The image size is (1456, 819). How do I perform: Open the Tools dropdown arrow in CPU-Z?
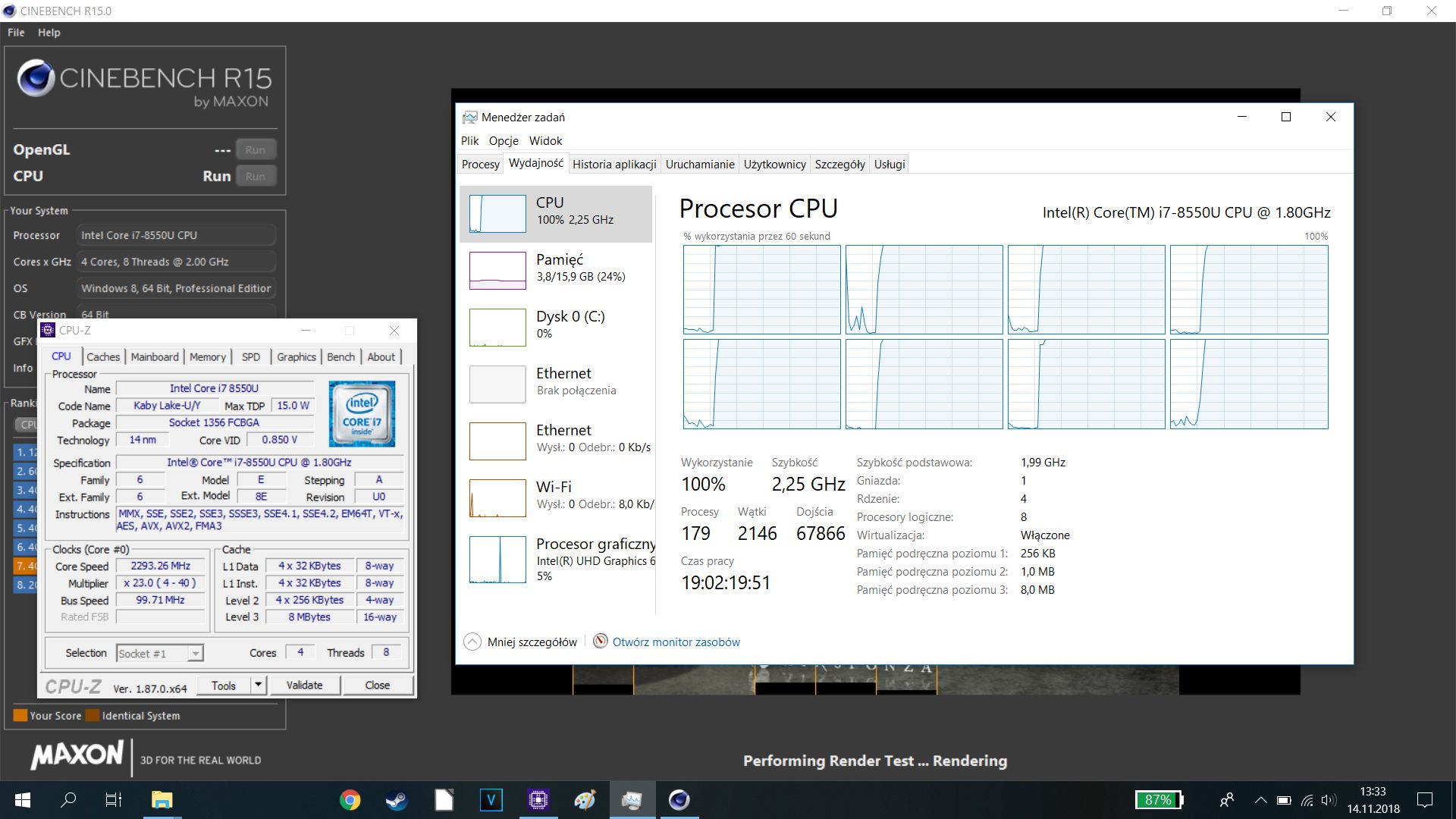point(258,685)
